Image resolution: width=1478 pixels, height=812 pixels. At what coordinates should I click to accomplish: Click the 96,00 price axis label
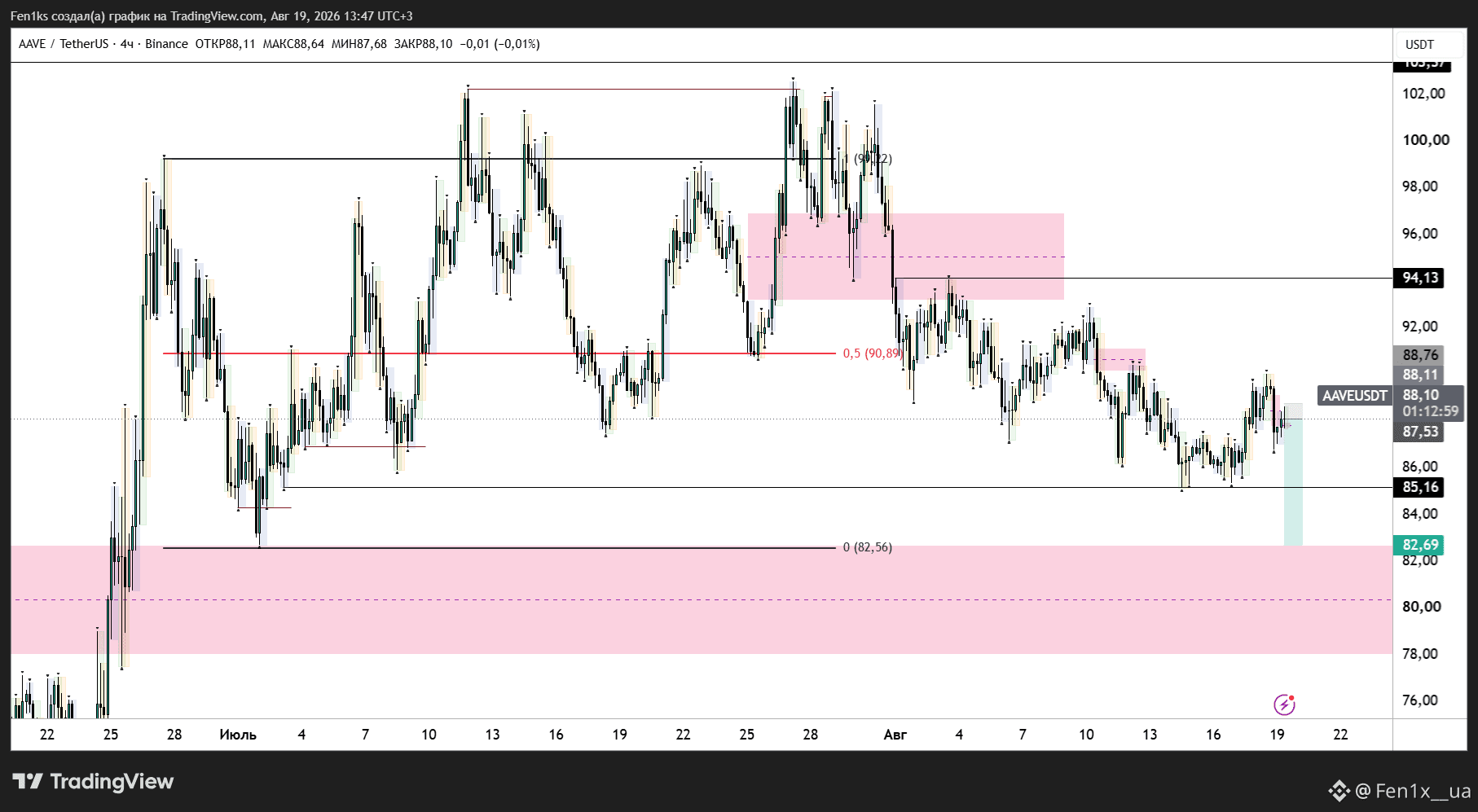tap(1419, 234)
